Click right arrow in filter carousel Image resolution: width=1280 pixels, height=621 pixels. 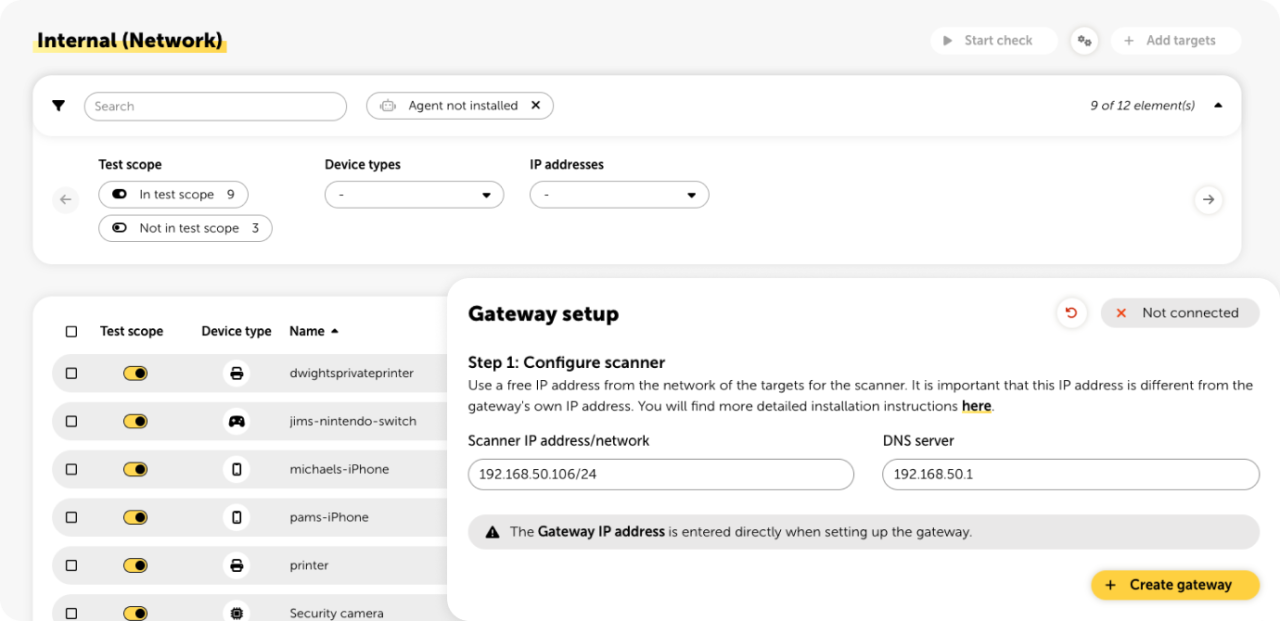pyautogui.click(x=1208, y=200)
